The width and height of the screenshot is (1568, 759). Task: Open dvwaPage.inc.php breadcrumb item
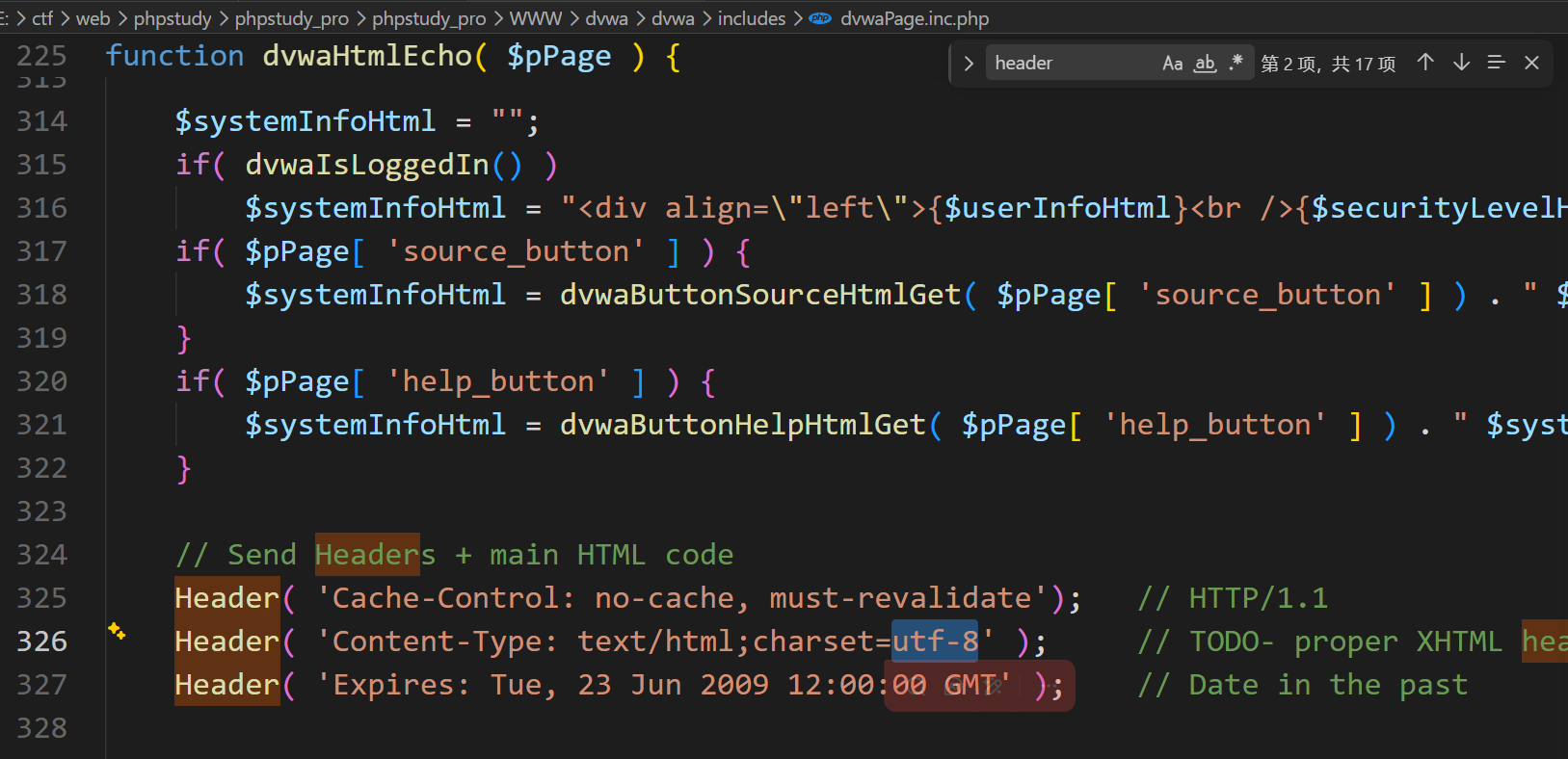coord(915,18)
